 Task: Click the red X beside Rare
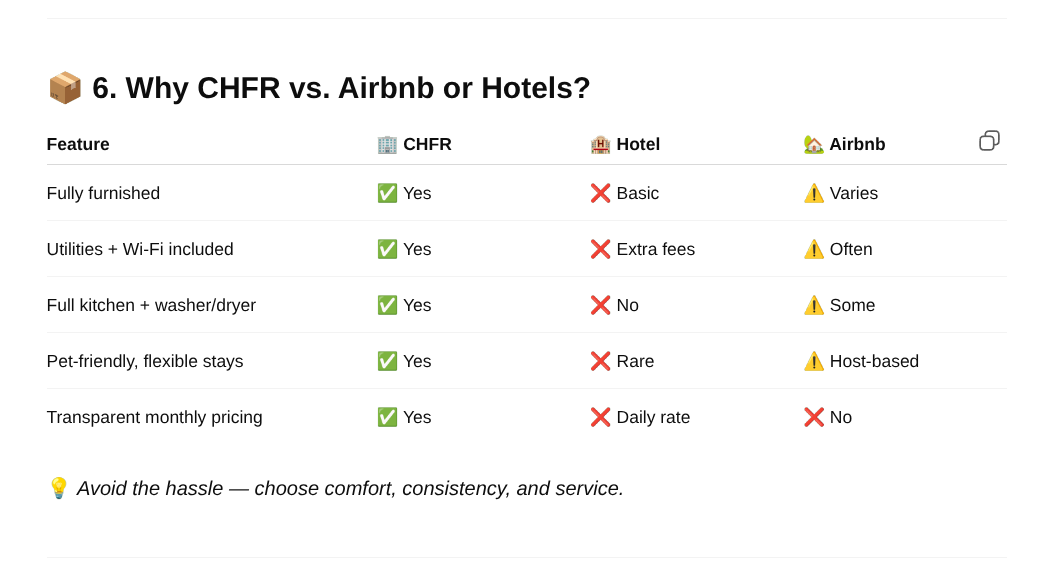click(x=600, y=361)
